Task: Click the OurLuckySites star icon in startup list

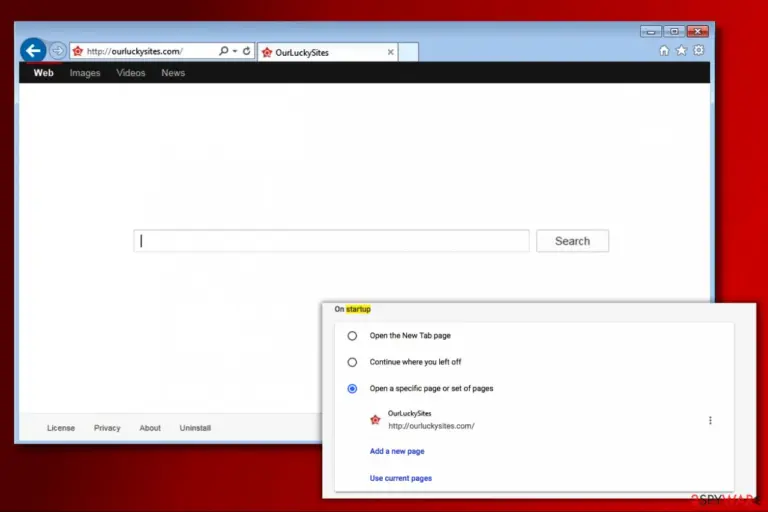Action: pyautogui.click(x=375, y=420)
